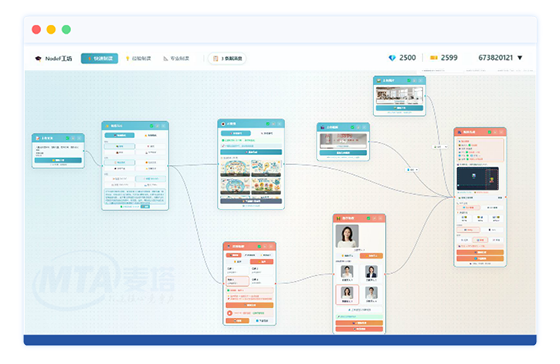Click the text field in the leftmost node
The image size is (560, 364).
tap(58, 150)
